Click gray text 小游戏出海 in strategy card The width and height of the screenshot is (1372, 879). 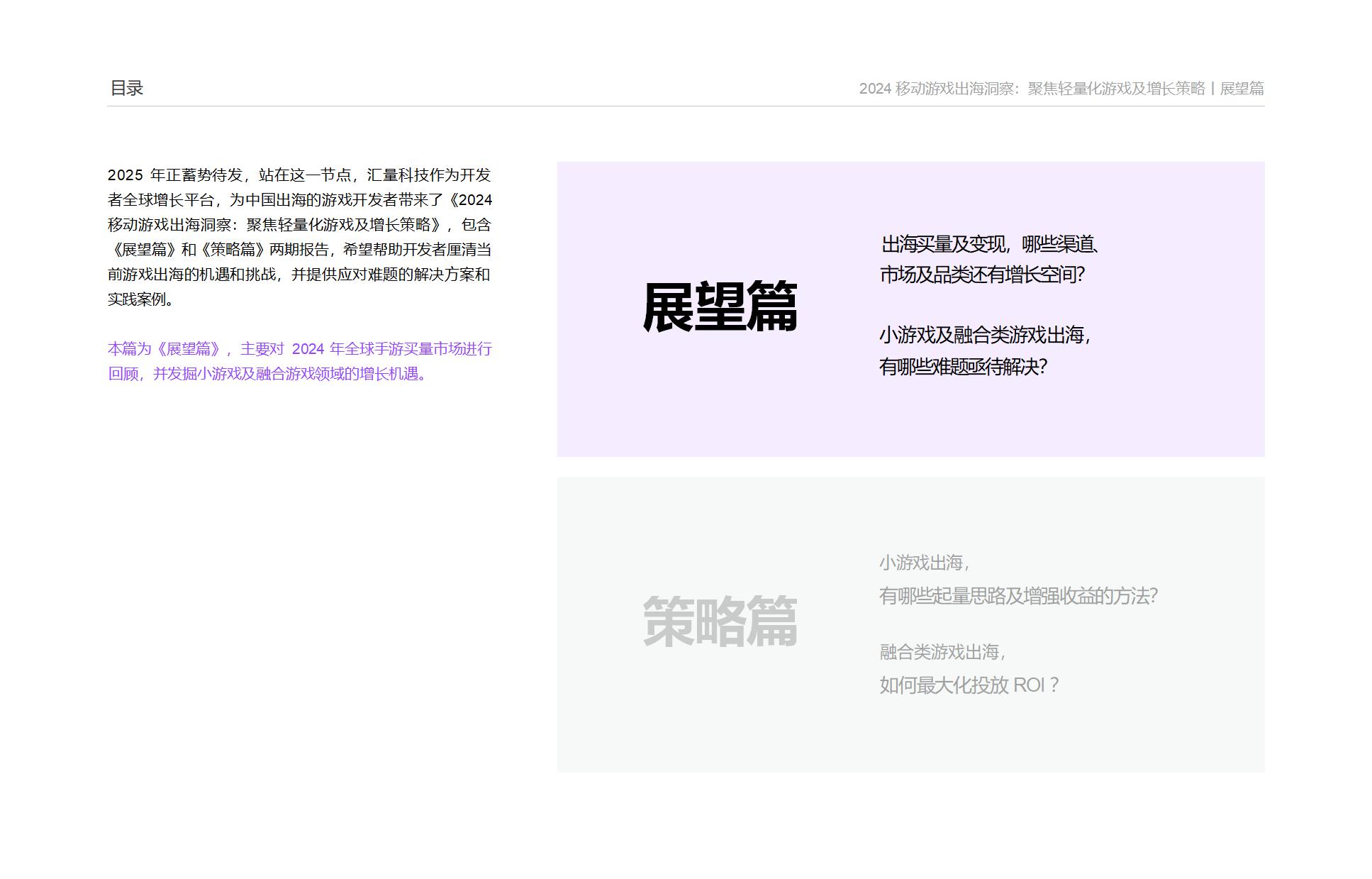924,563
